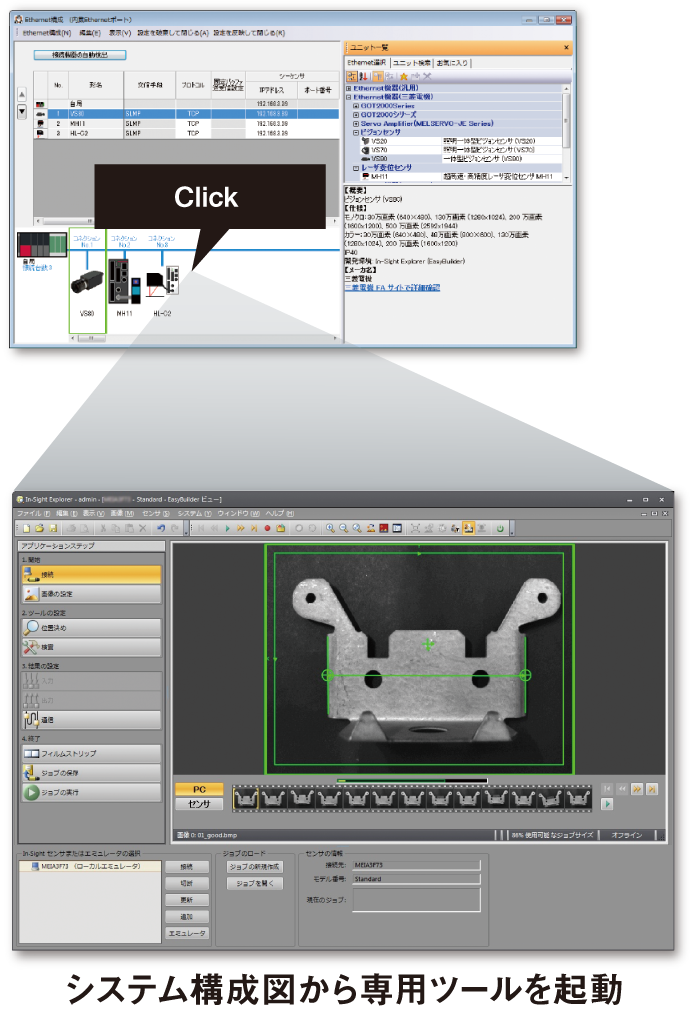Close the ユニット一覧 panel
690x1010 pixels.
pyautogui.click(x=566, y=47)
